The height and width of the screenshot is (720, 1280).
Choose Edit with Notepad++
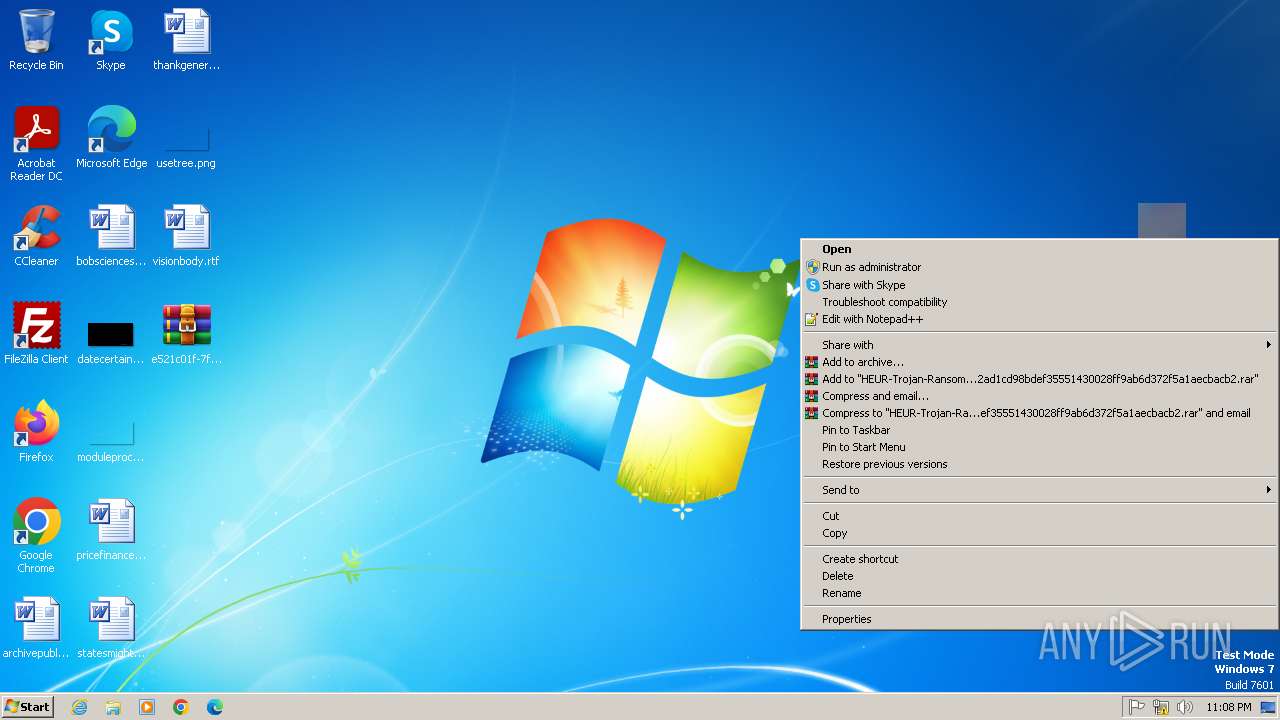[x=1039, y=319]
